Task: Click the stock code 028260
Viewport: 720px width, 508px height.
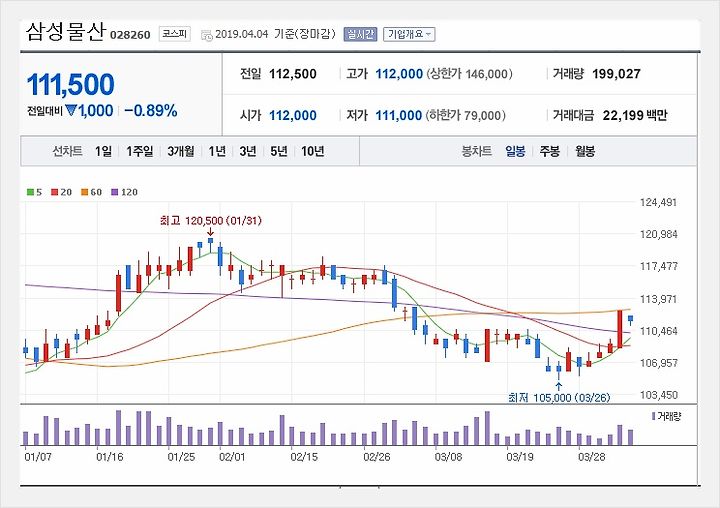Action: coord(130,35)
